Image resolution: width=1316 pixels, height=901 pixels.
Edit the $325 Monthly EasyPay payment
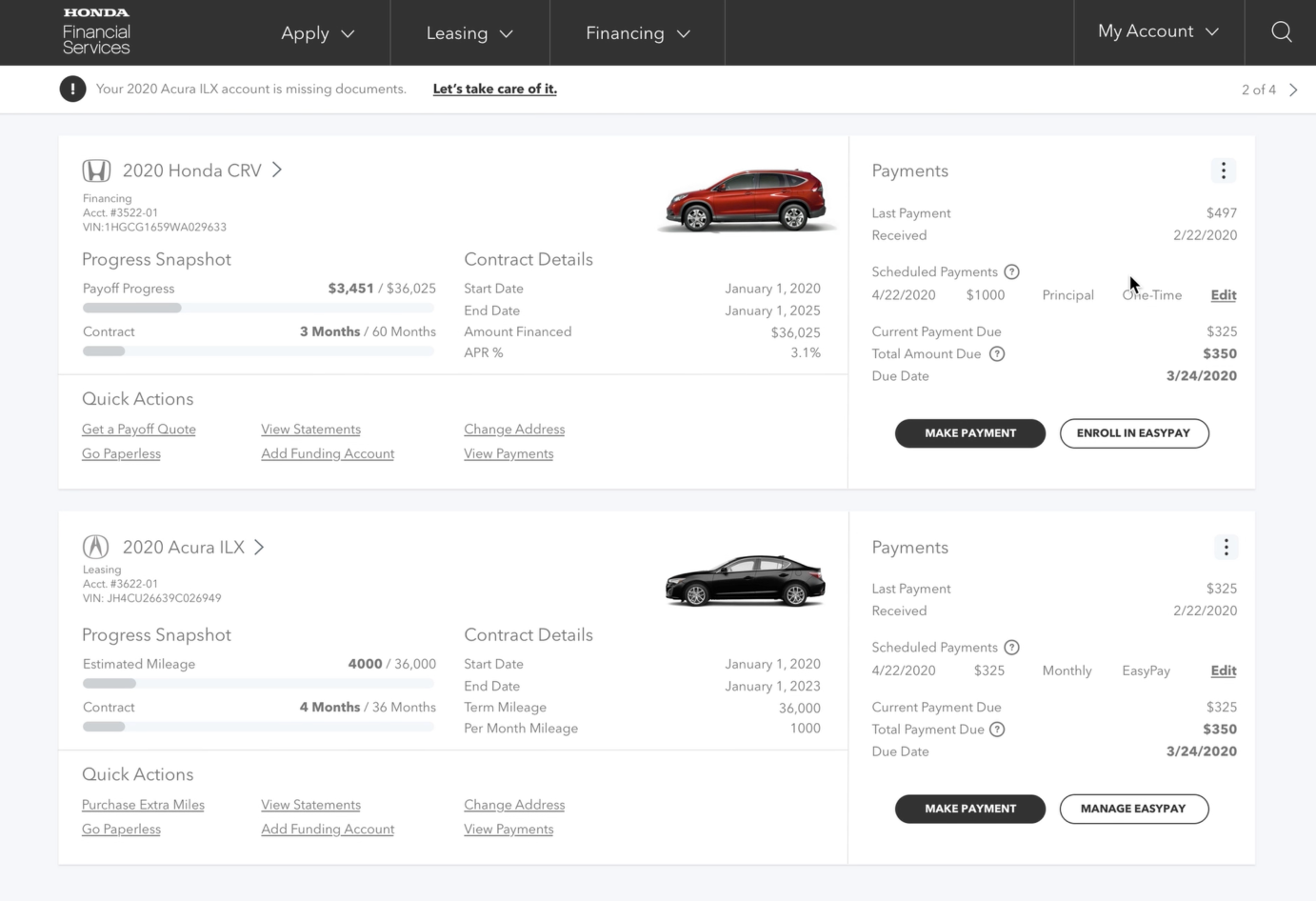[x=1224, y=671]
